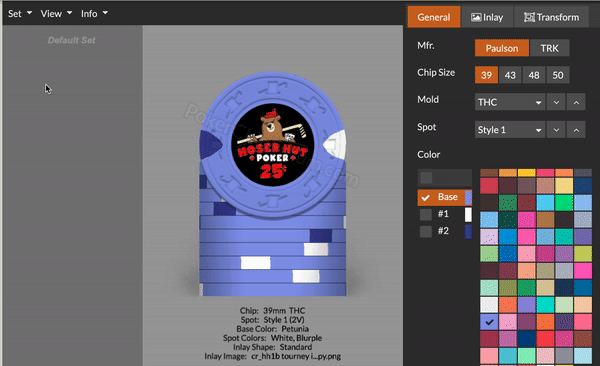Choose chip size 48
Image resolution: width=600 pixels, height=366 pixels.
tap(534, 75)
